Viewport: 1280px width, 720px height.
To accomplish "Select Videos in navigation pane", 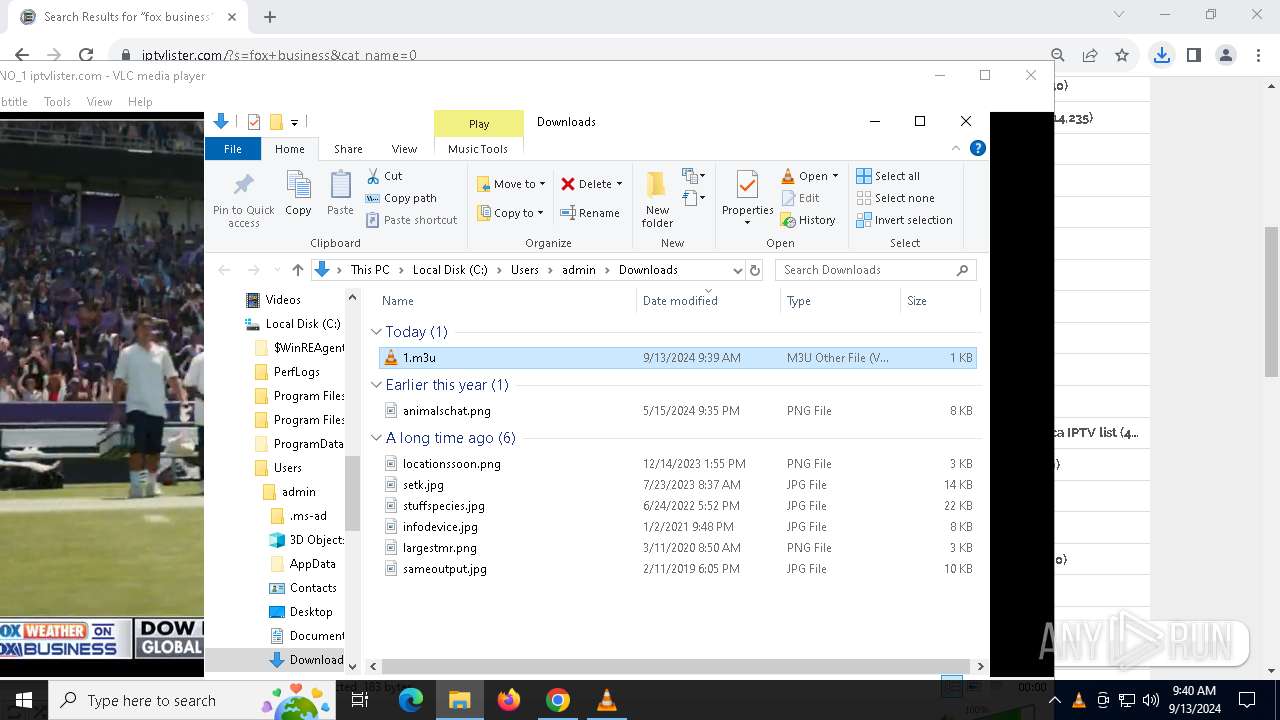I will click(283, 300).
